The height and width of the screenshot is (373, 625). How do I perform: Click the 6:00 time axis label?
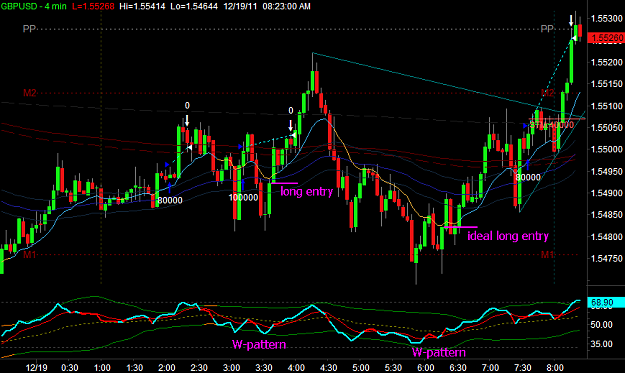pyautogui.click(x=426, y=367)
